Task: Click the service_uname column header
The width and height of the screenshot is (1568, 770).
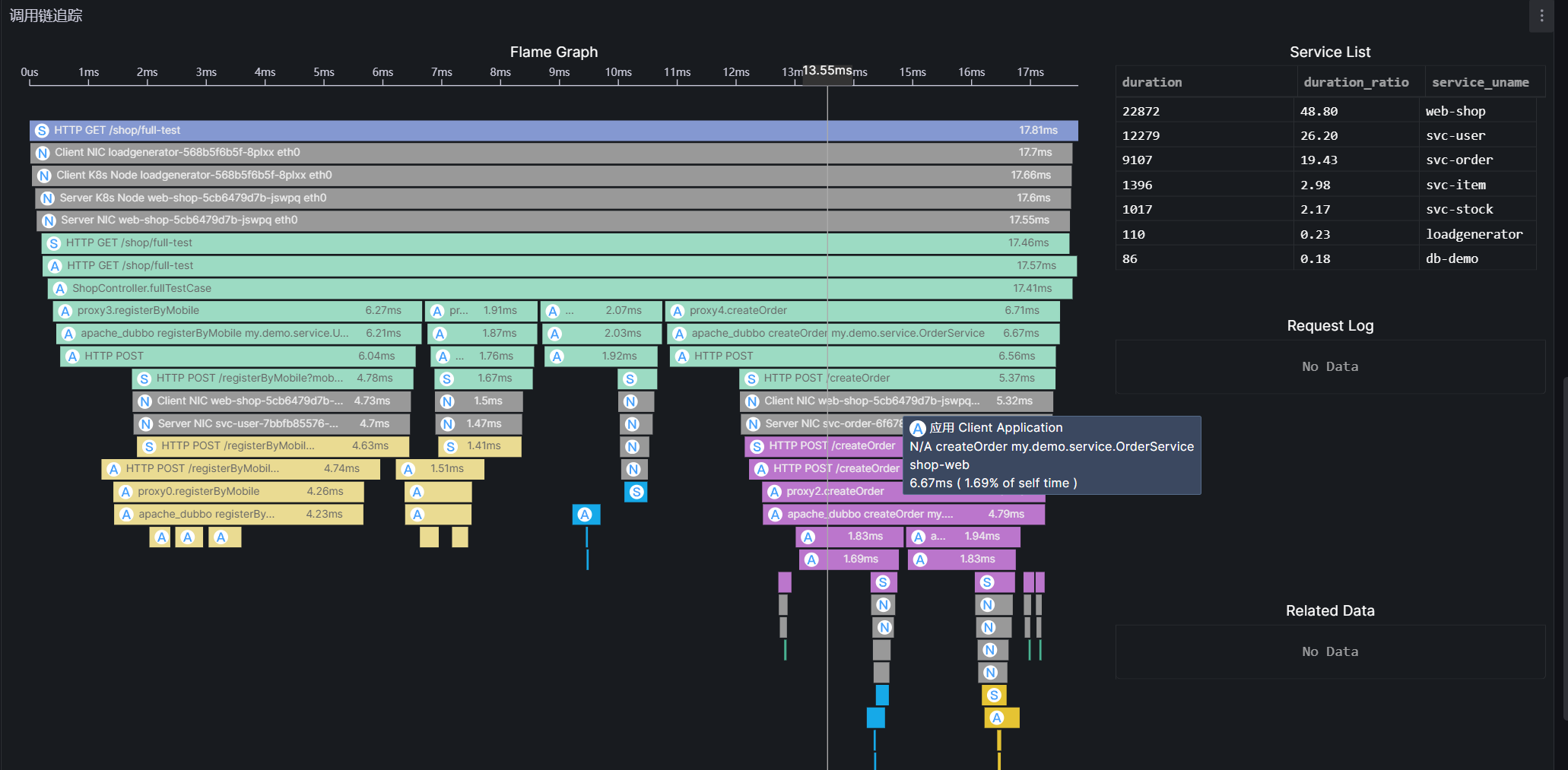Action: pos(1480,82)
